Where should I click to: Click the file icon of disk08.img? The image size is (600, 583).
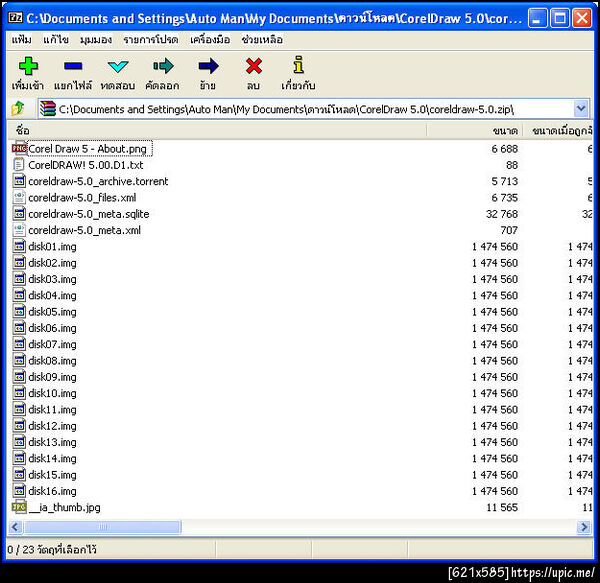tap(19, 360)
